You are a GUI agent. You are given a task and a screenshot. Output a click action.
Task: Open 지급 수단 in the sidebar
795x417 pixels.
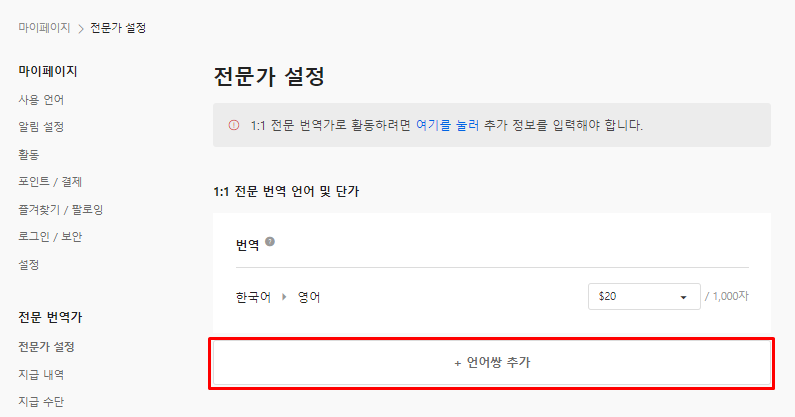pyautogui.click(x=41, y=402)
